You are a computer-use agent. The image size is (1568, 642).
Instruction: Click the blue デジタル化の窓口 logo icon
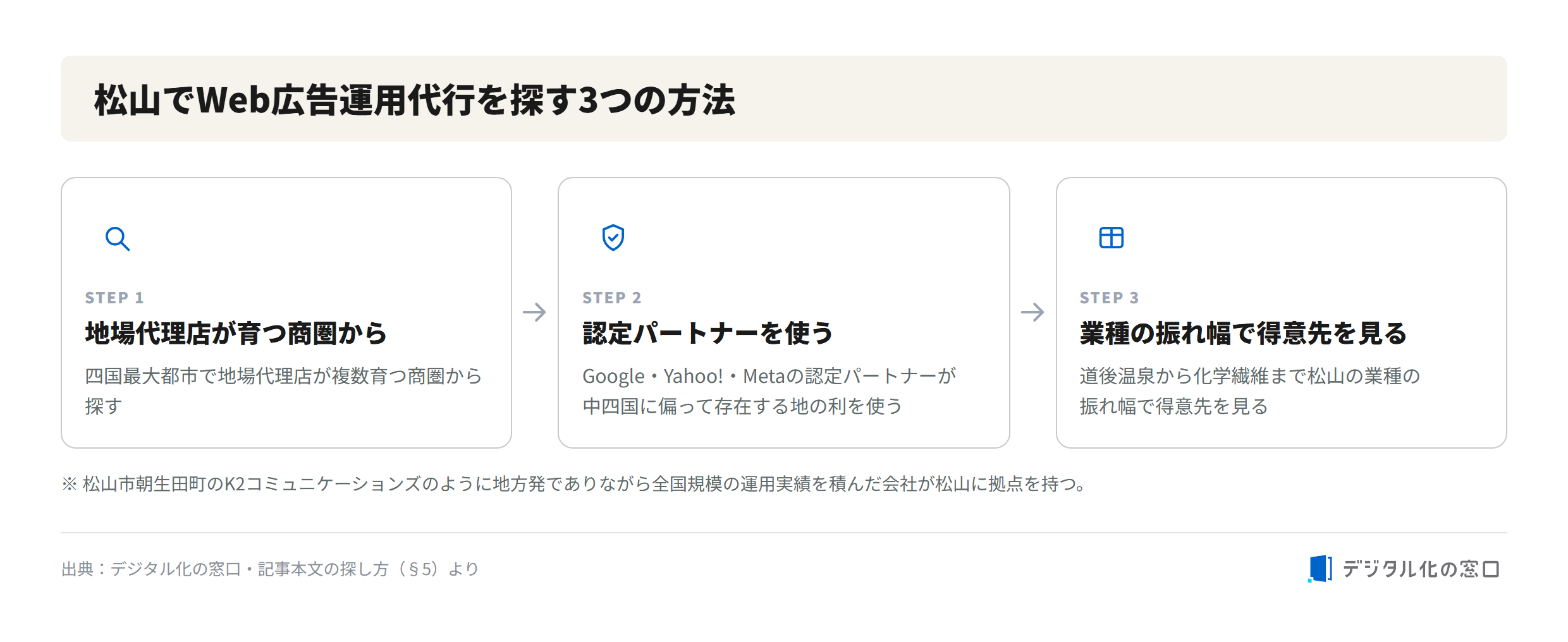tap(1320, 569)
